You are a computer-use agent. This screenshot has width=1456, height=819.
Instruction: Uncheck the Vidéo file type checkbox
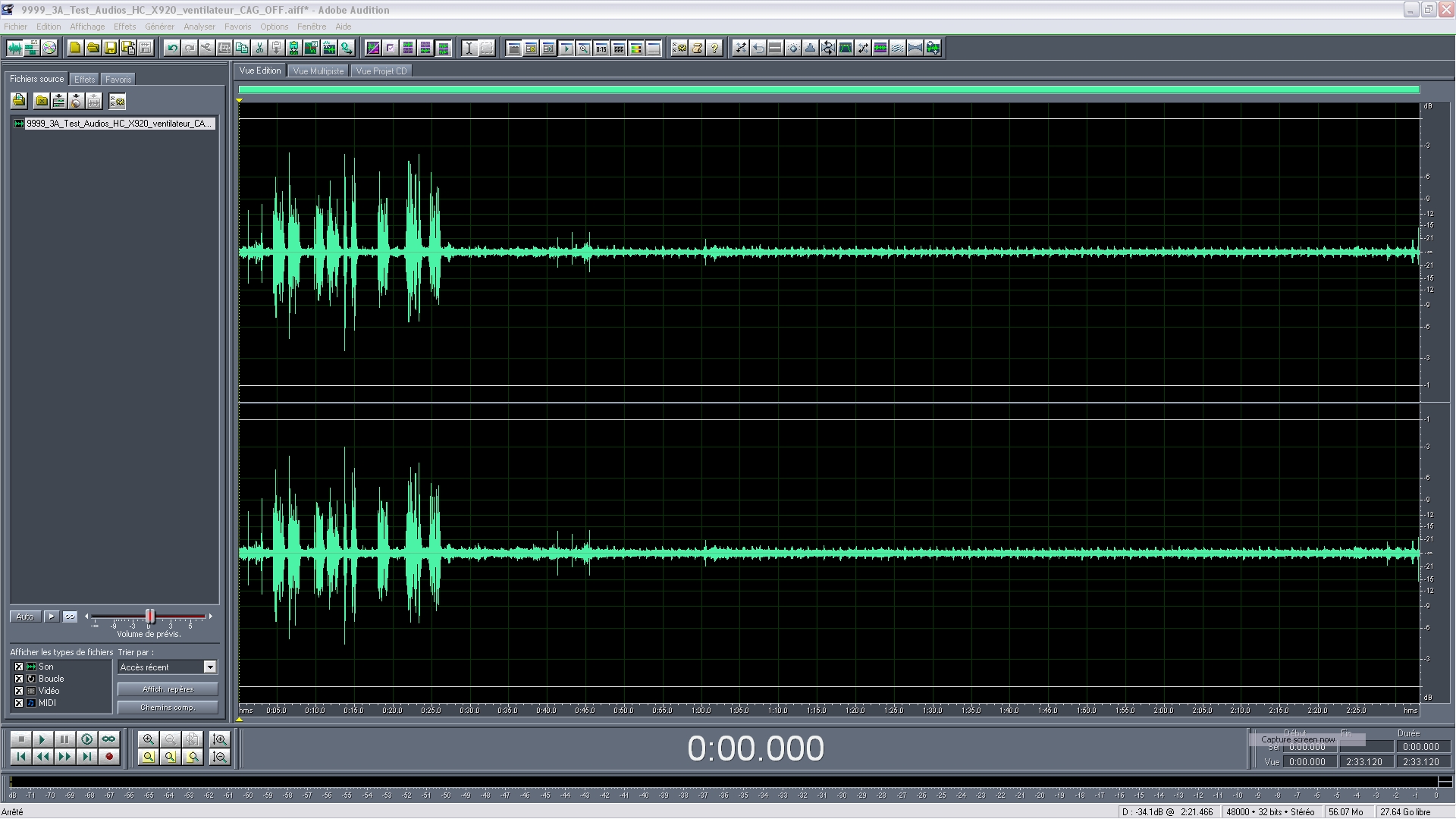pyautogui.click(x=19, y=691)
